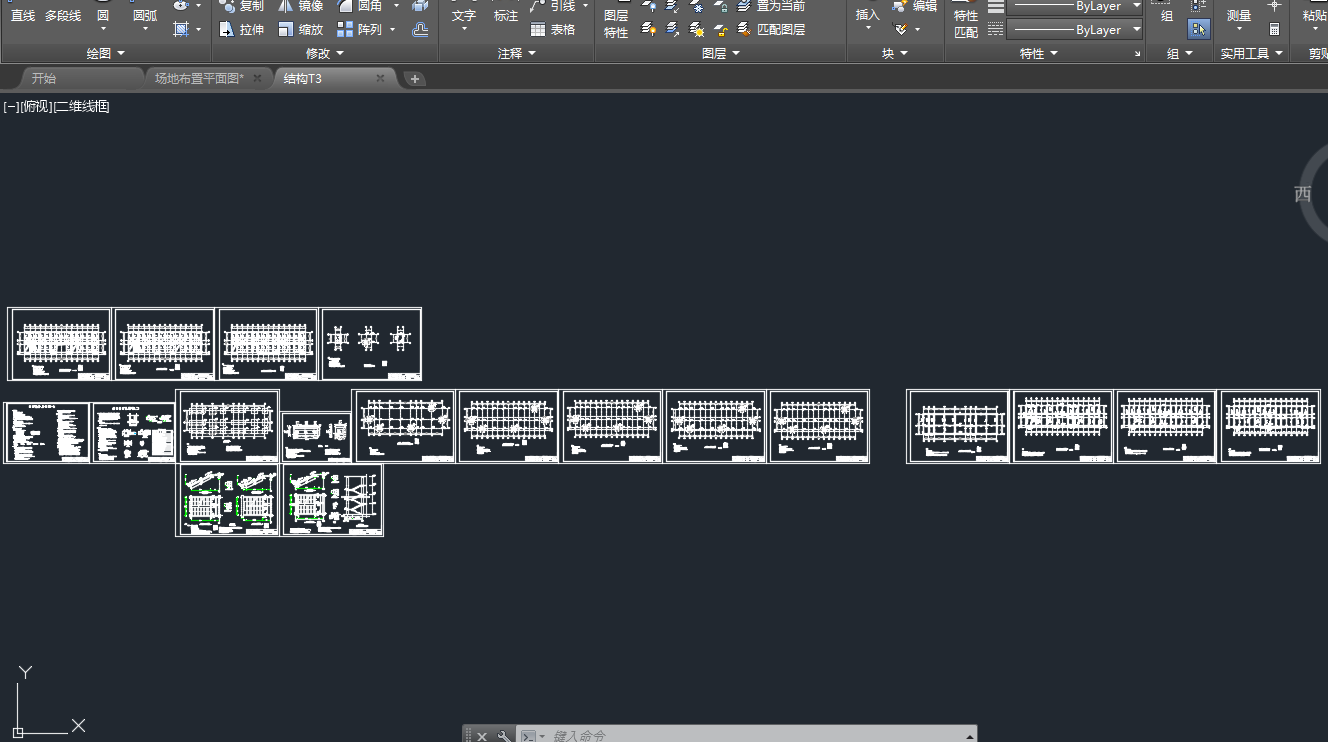Viewport: 1328px width, 742px height.
Task: Open the [俯视] view control menu
Action: (36, 106)
